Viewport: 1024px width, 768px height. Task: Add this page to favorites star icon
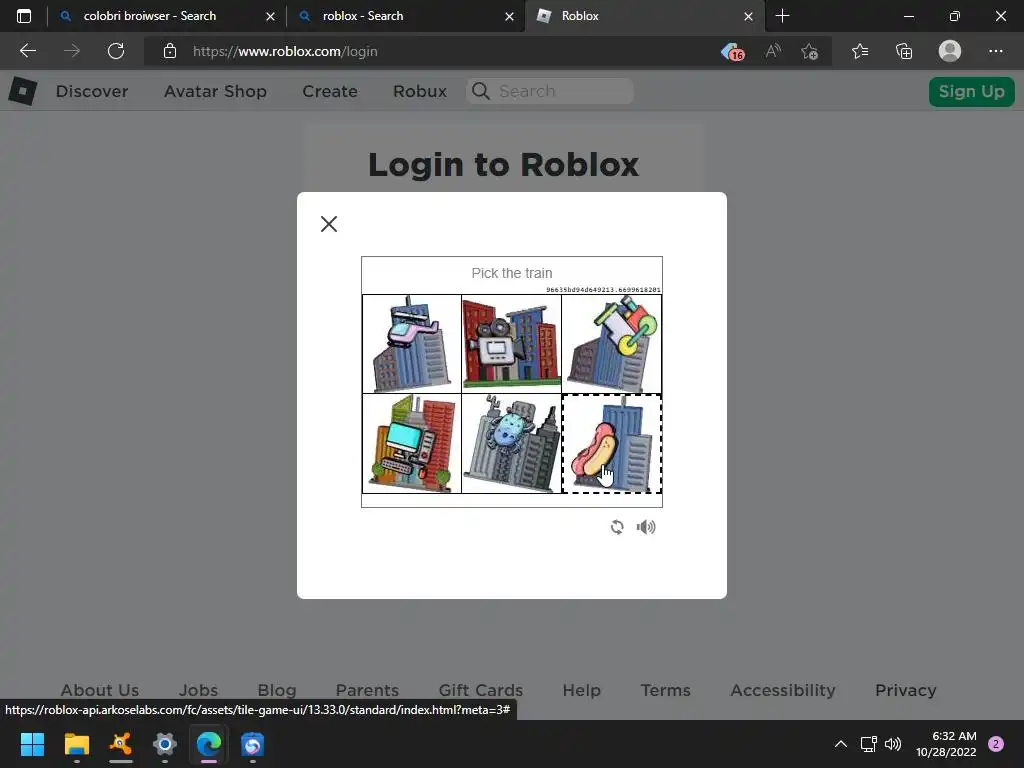[810, 51]
